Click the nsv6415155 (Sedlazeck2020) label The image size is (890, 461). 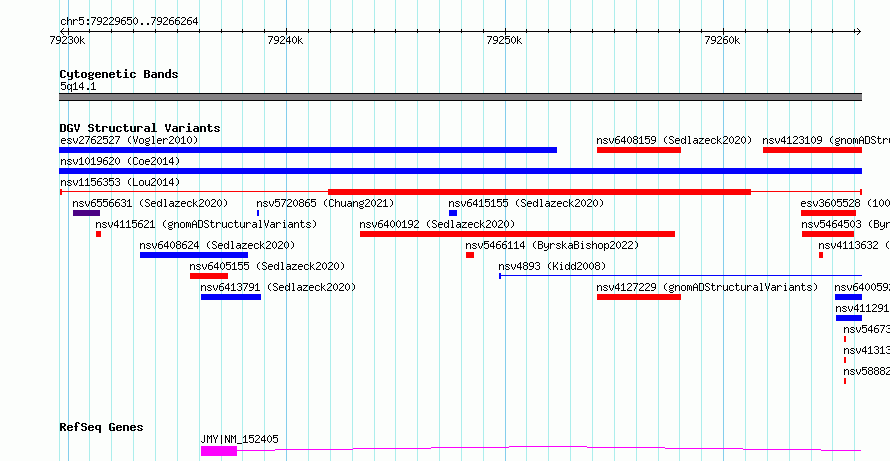coord(526,203)
